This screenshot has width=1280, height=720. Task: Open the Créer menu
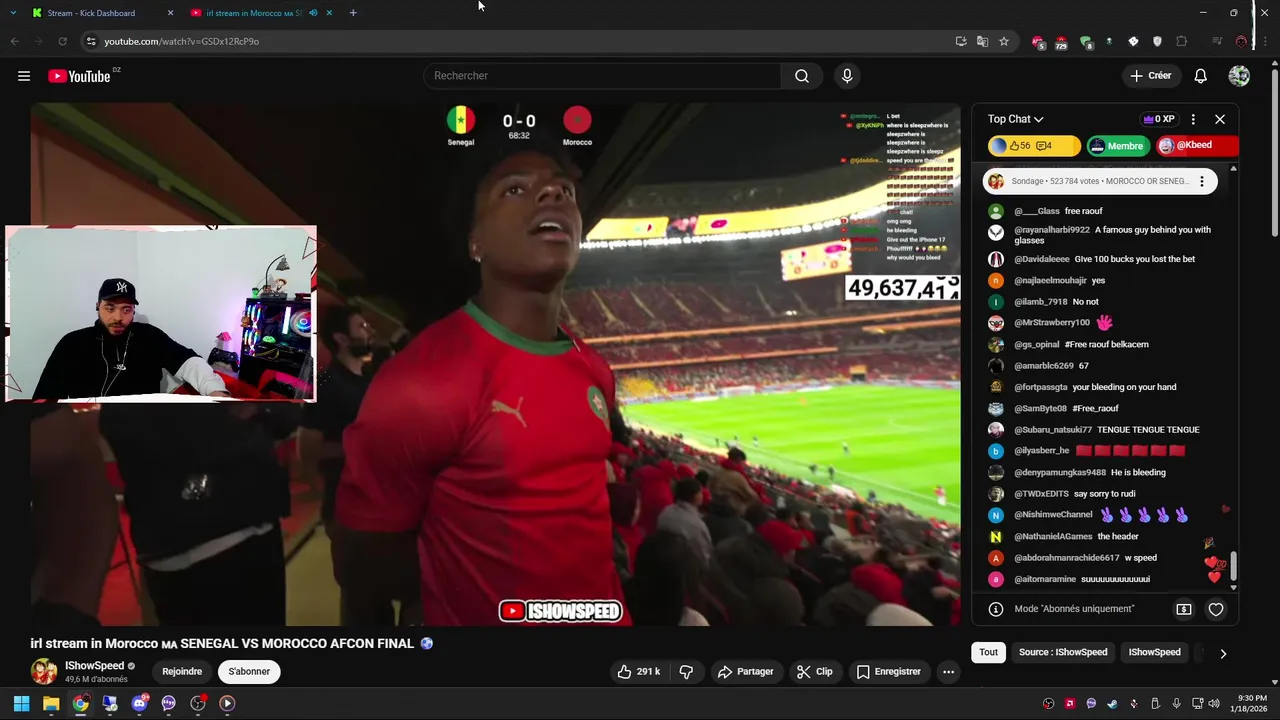1150,76
